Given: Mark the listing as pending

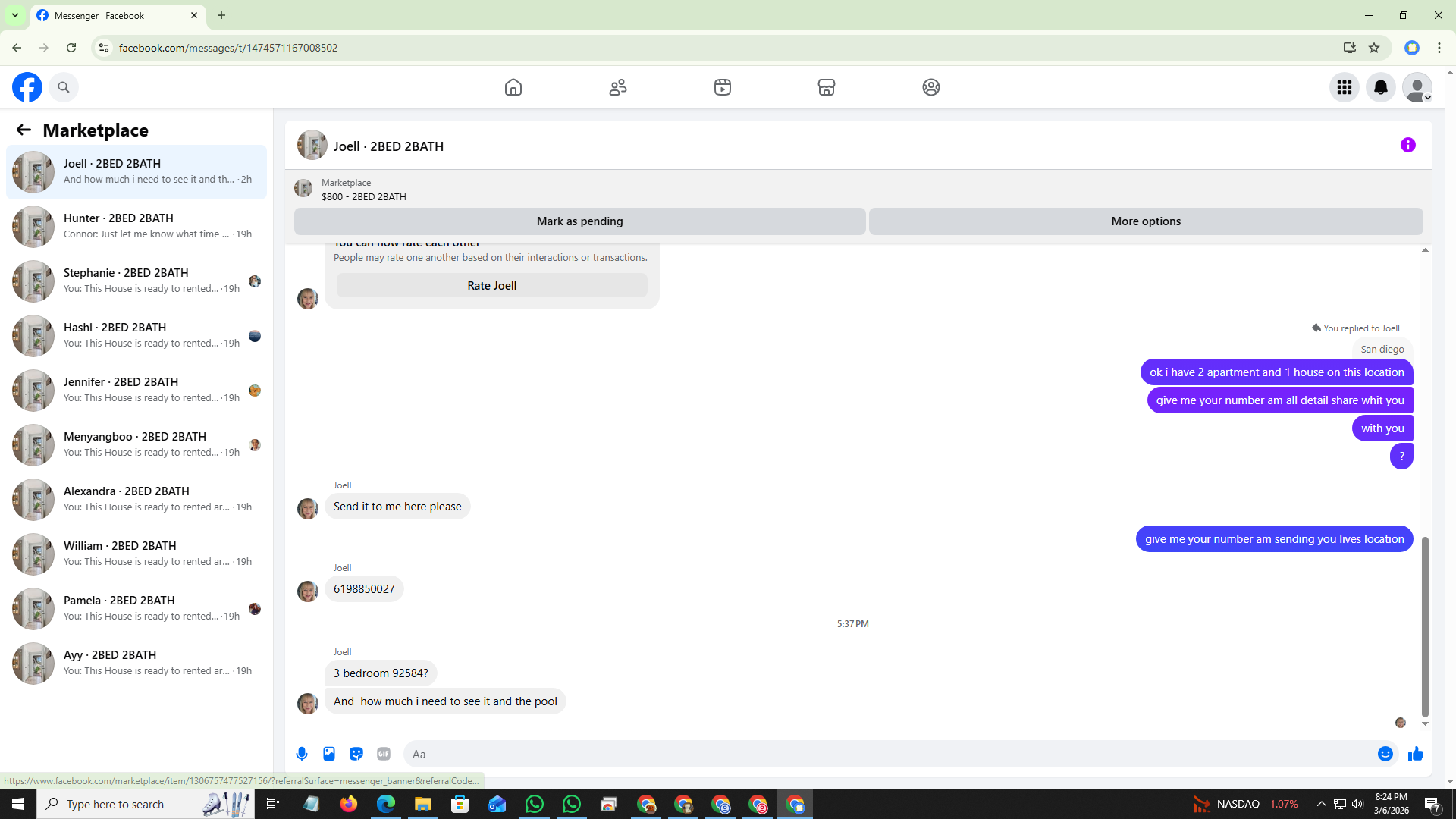Looking at the screenshot, I should click(x=579, y=221).
